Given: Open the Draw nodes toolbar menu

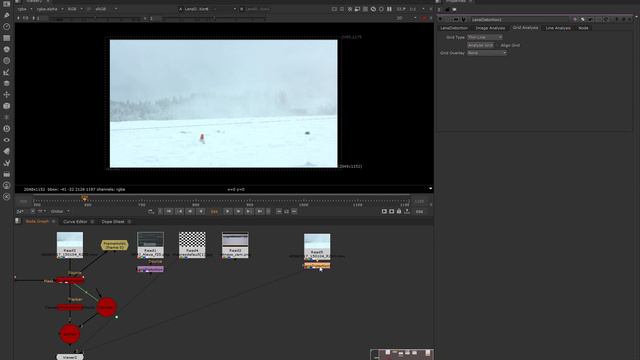Looking at the screenshot, I should 6,15.
